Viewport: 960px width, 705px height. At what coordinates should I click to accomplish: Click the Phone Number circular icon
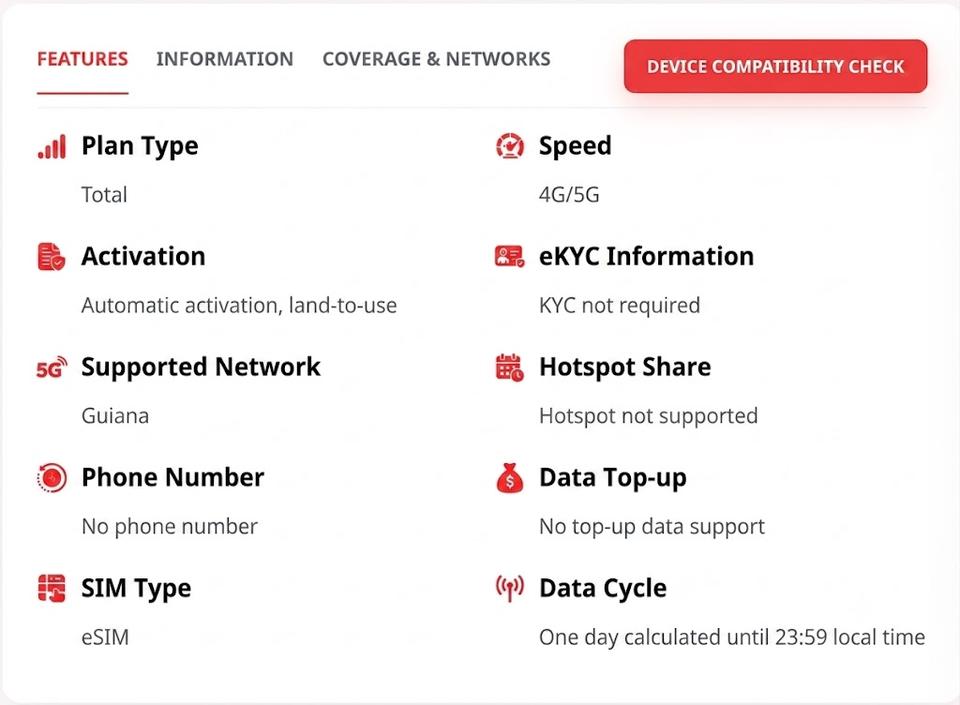click(x=51, y=478)
